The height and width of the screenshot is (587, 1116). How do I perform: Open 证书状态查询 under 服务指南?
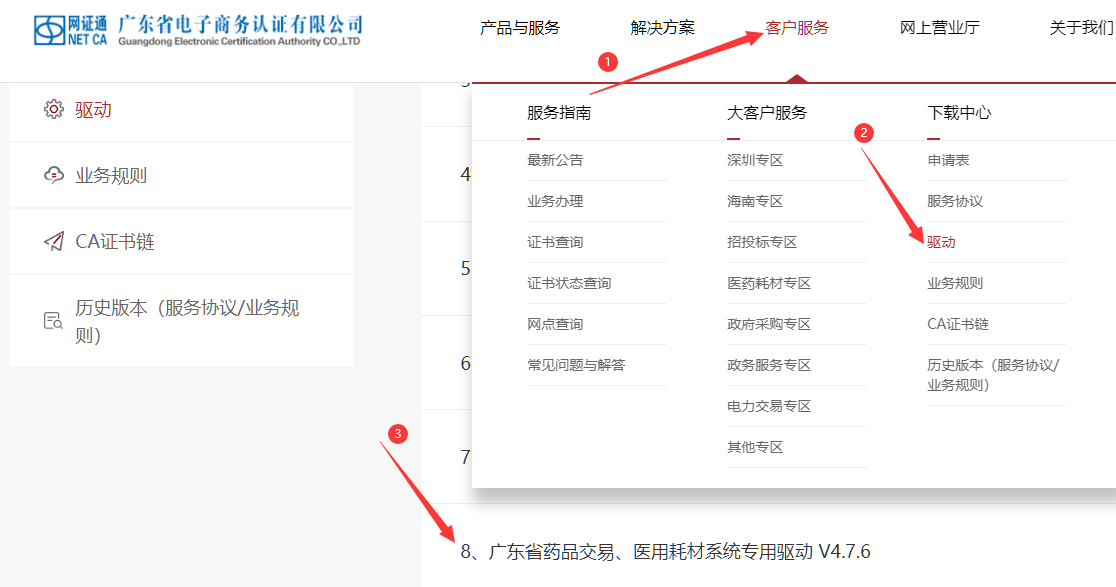pos(569,283)
